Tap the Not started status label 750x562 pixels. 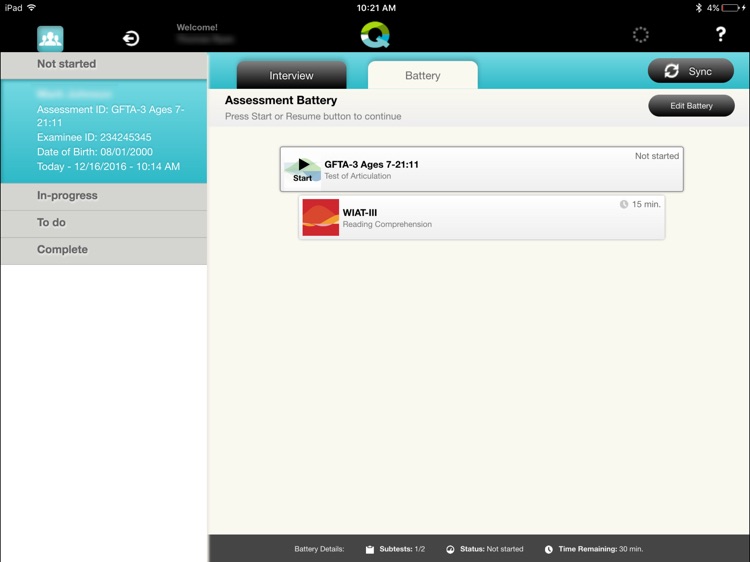click(x=657, y=156)
